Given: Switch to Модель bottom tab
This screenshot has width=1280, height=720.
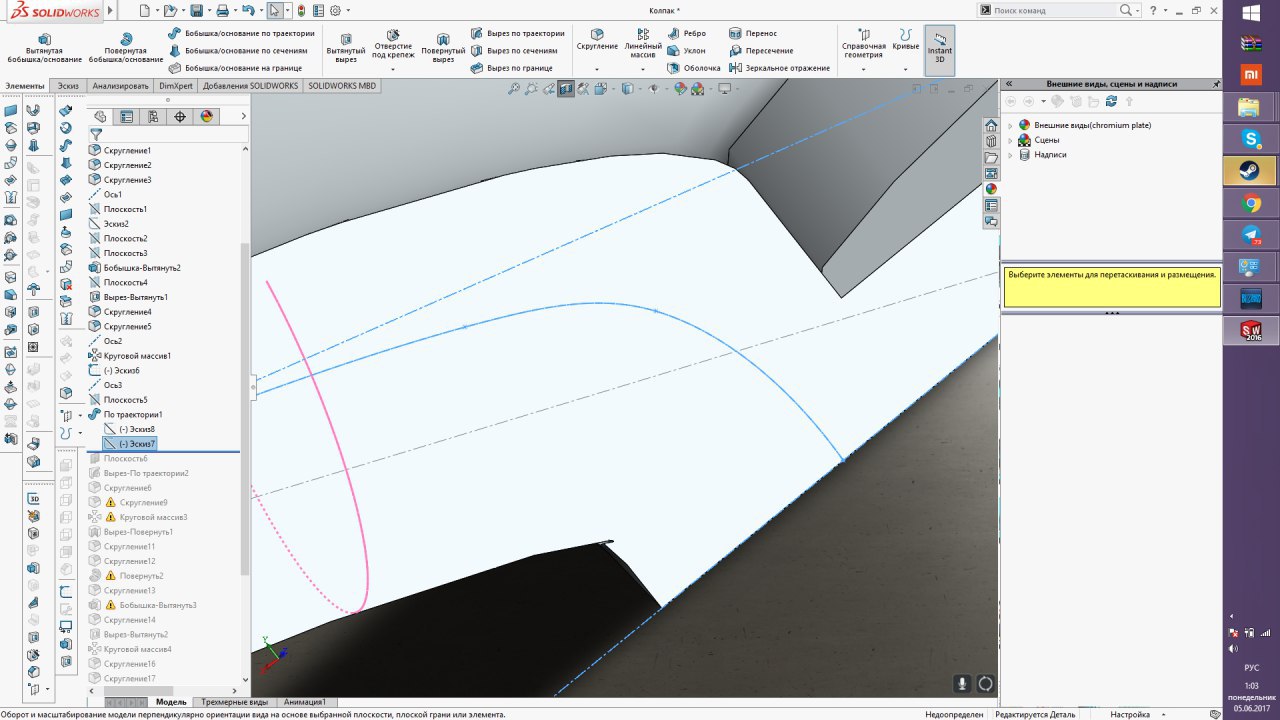Looking at the screenshot, I should 171,702.
